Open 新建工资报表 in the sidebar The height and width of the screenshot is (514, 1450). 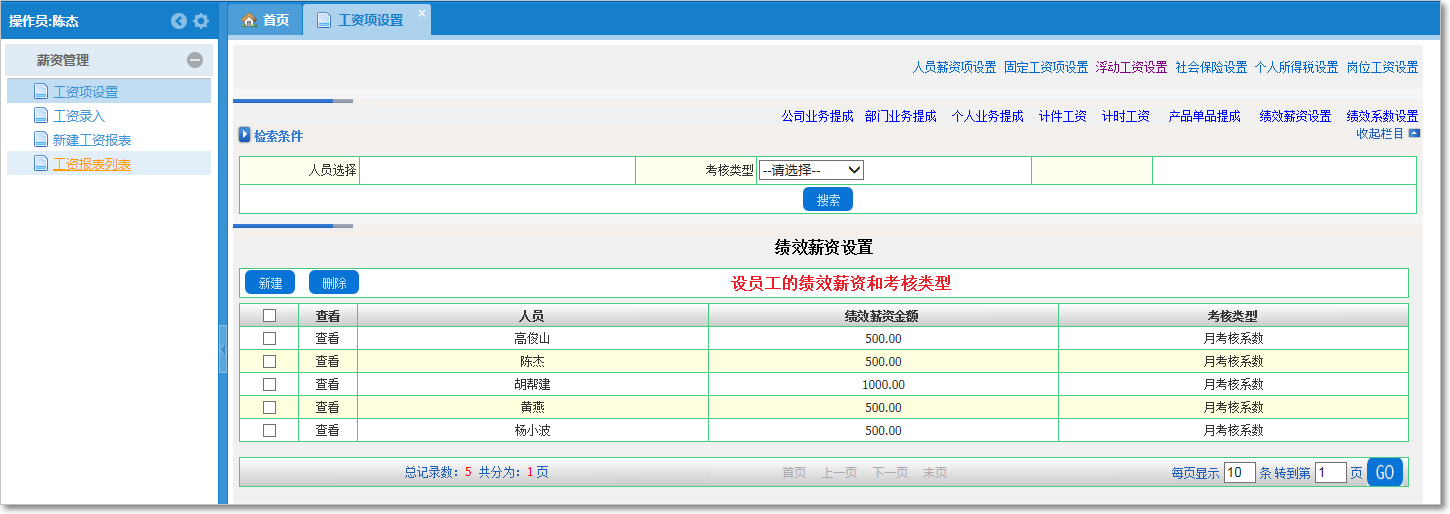click(x=92, y=140)
